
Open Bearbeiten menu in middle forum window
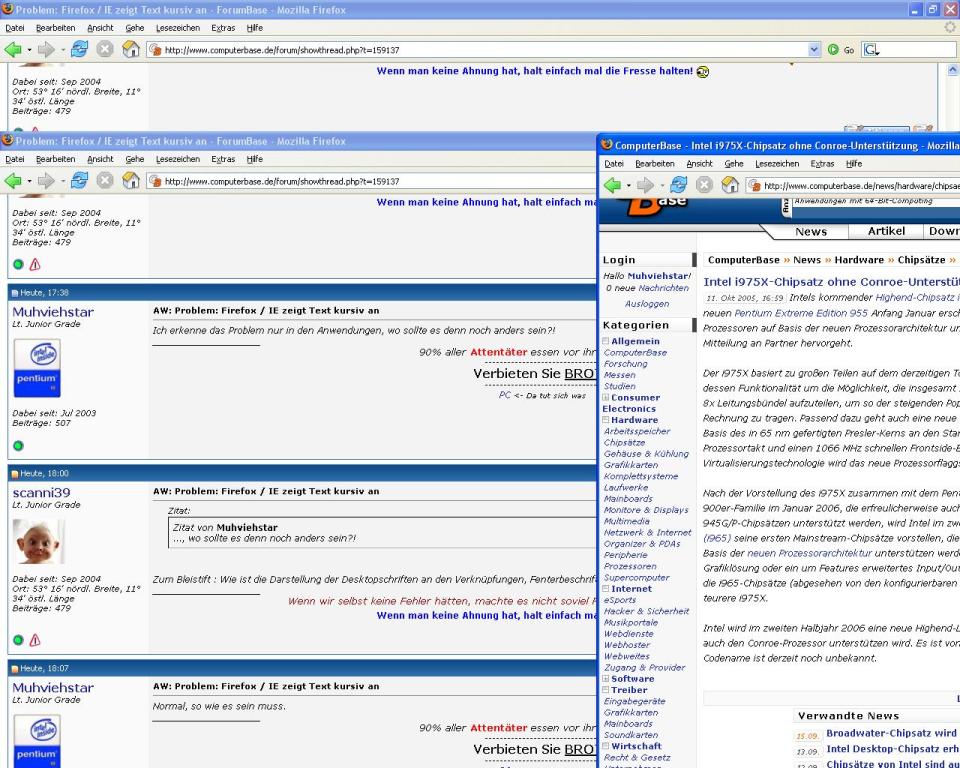tap(56, 159)
